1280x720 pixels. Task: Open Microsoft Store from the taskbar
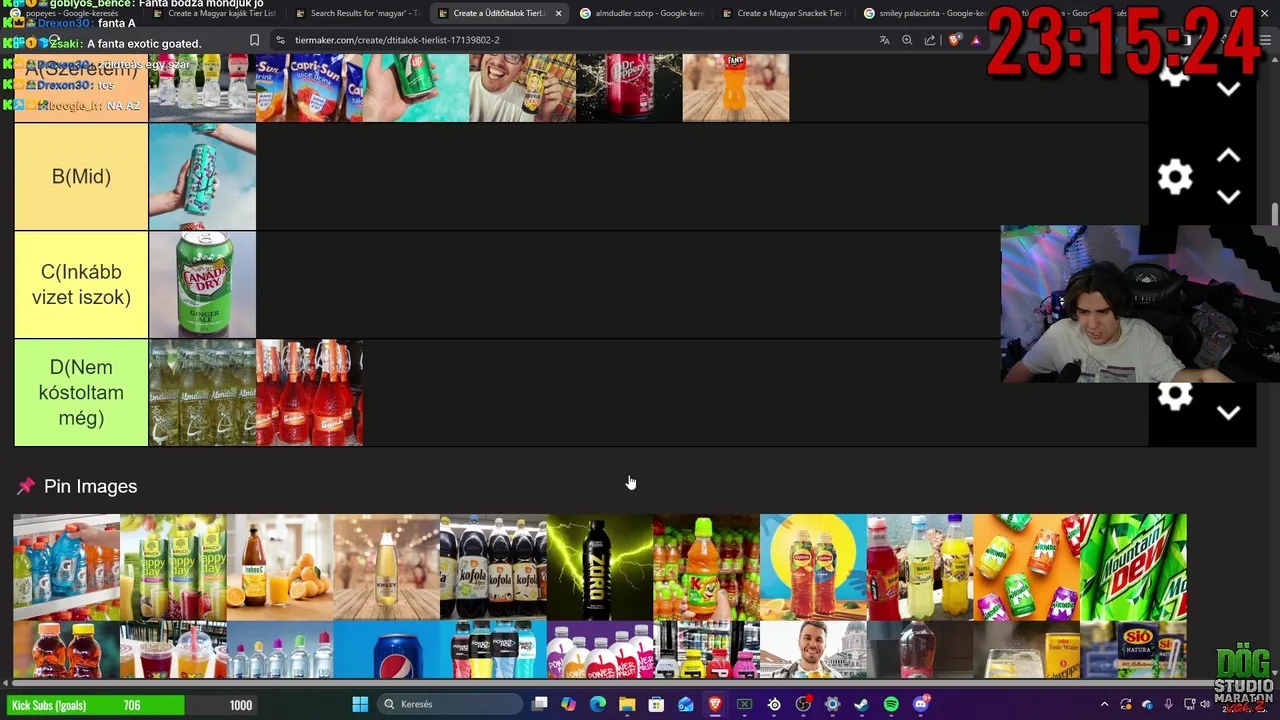[x=656, y=704]
